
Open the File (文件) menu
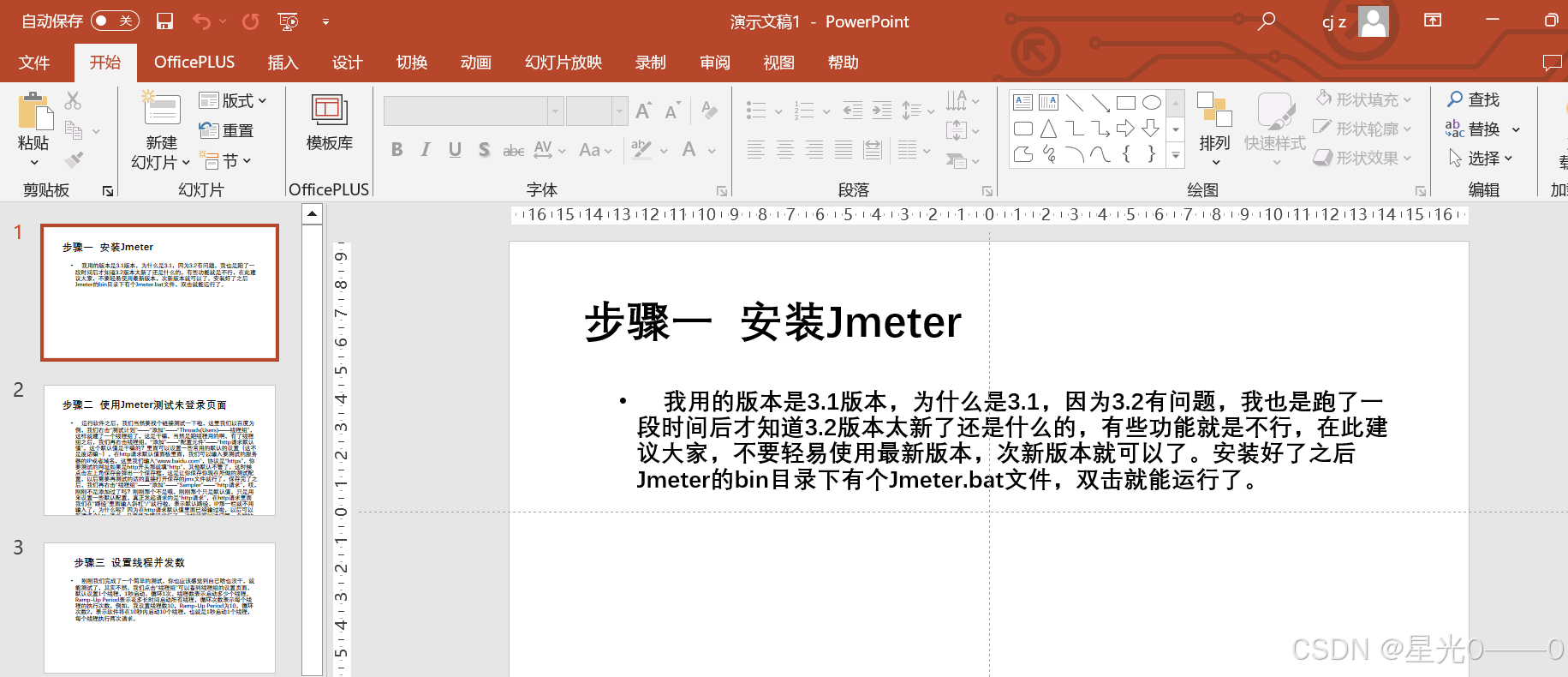[34, 63]
